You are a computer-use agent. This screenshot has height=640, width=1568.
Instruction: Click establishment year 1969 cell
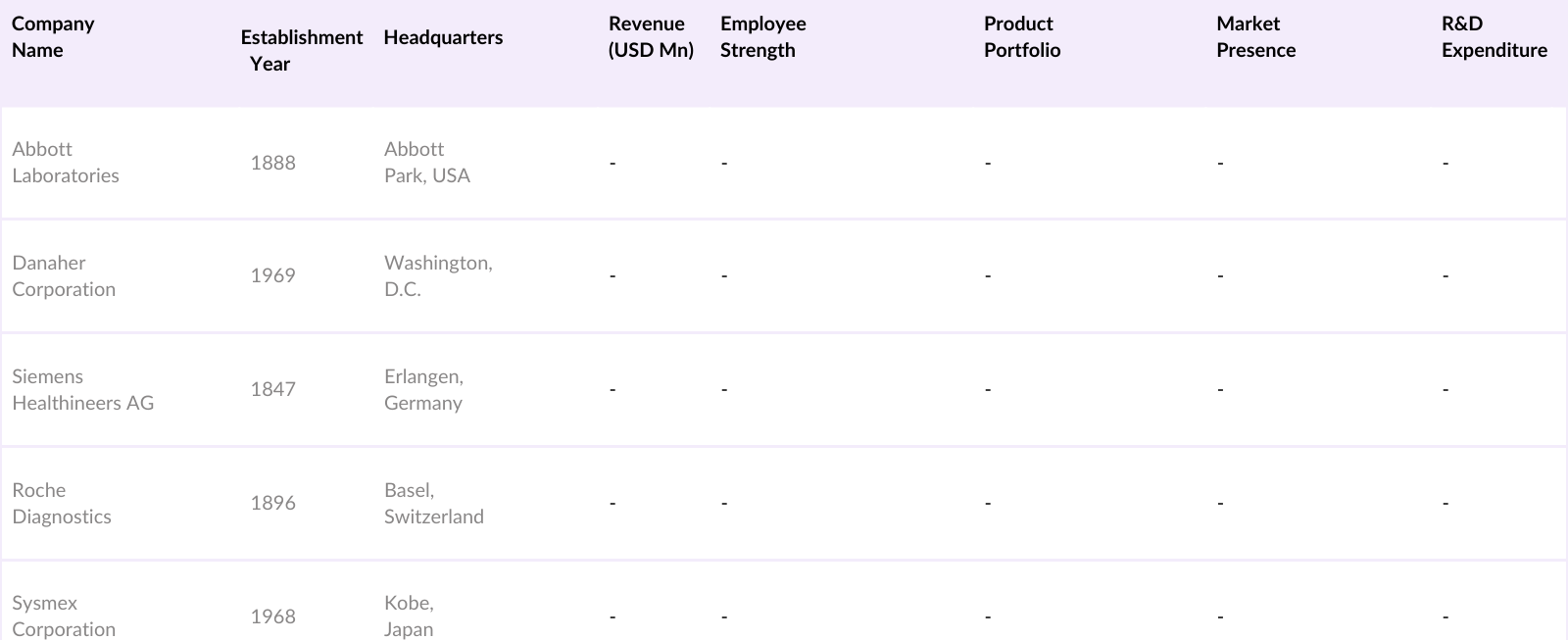[x=272, y=276]
